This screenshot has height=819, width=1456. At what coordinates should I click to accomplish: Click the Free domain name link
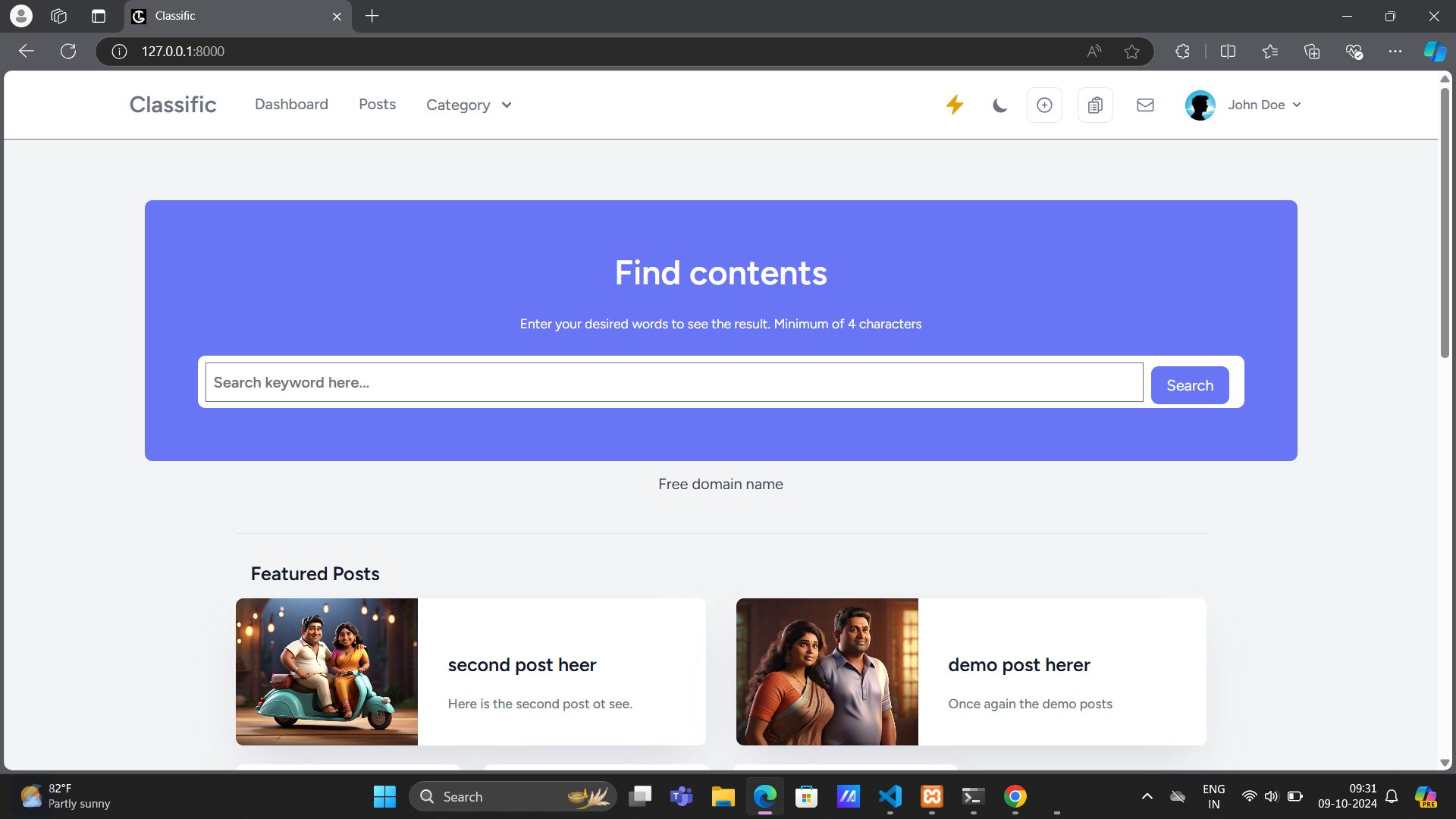(720, 484)
